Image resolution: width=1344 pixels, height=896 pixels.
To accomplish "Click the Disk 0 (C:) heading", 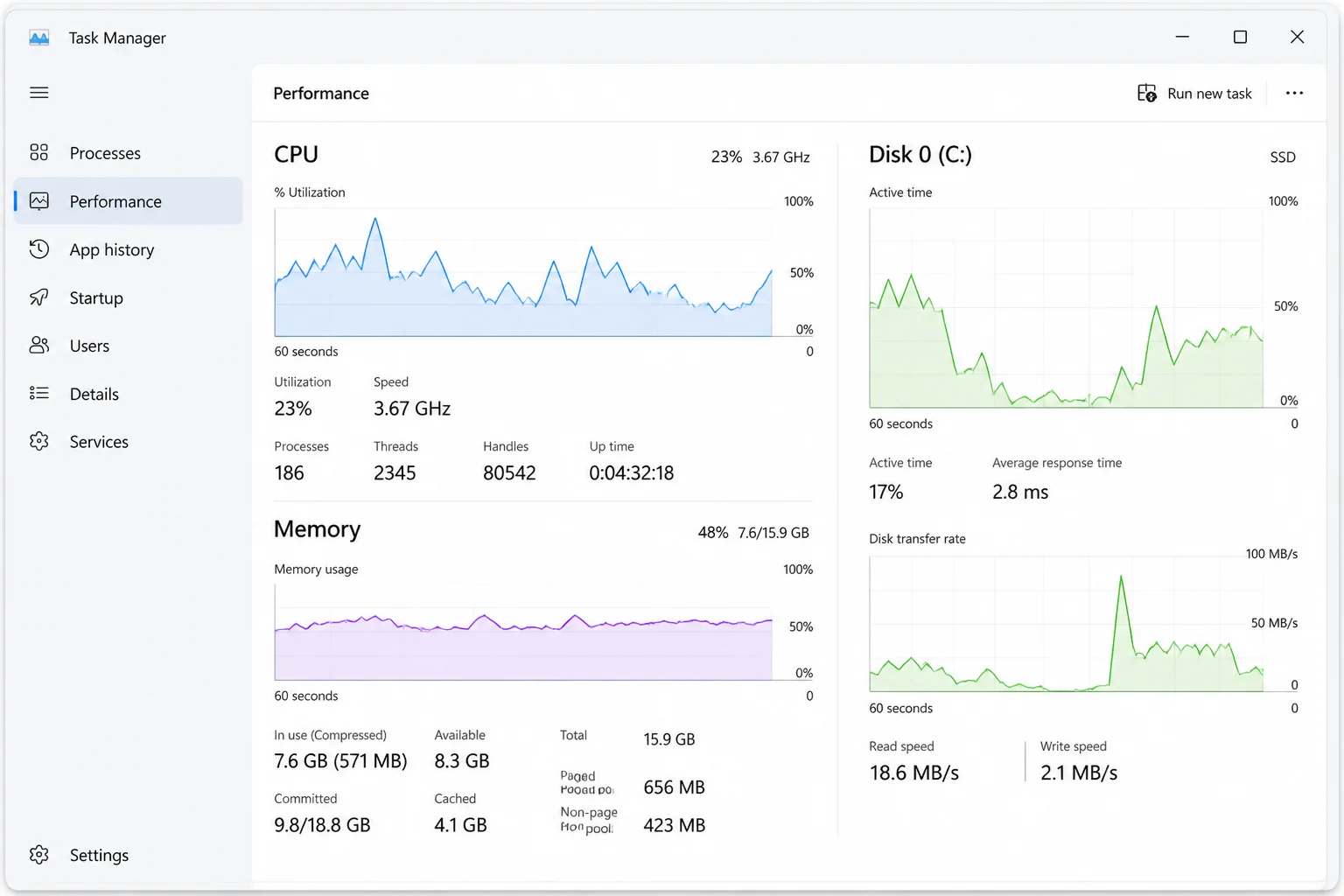I will coord(920,155).
